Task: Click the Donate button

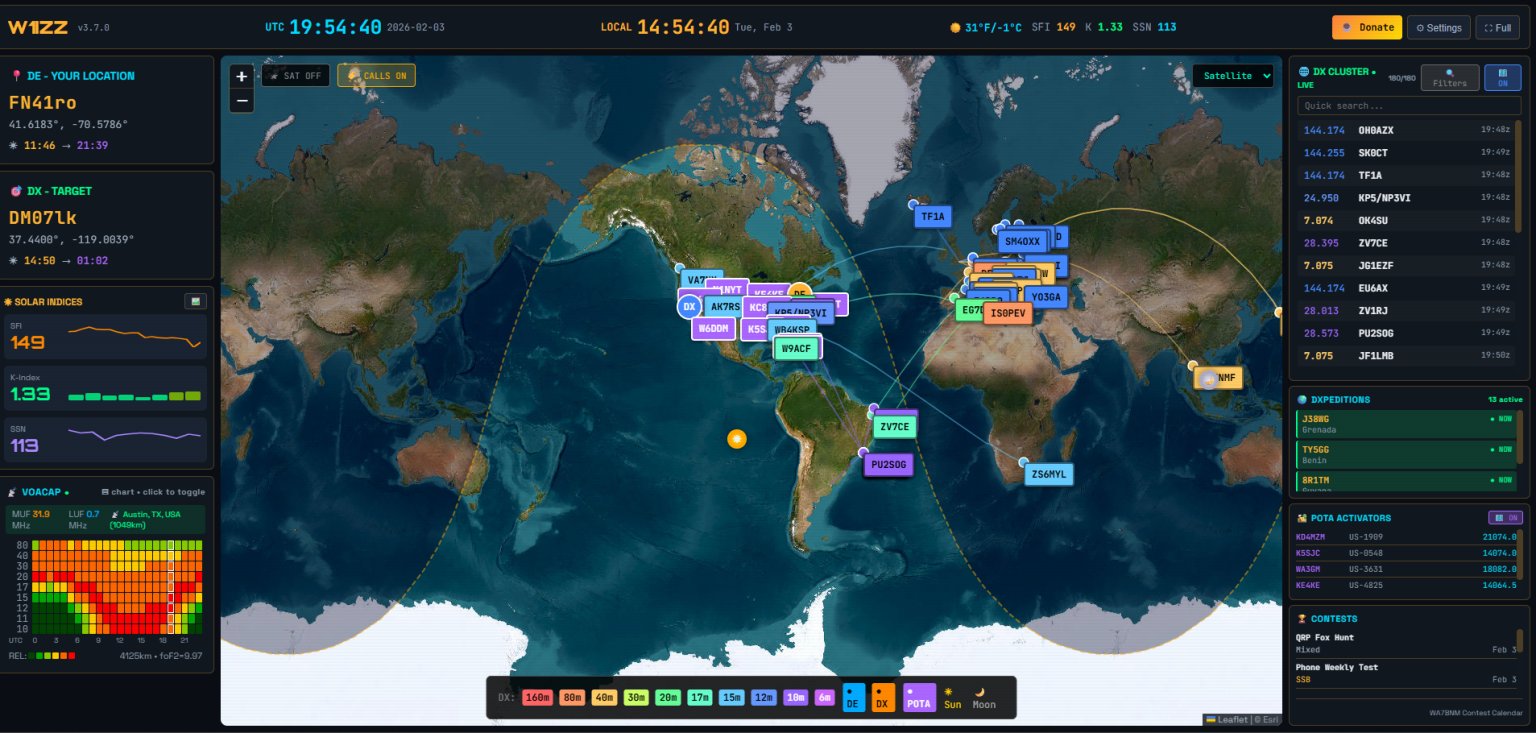Action: click(x=1366, y=27)
